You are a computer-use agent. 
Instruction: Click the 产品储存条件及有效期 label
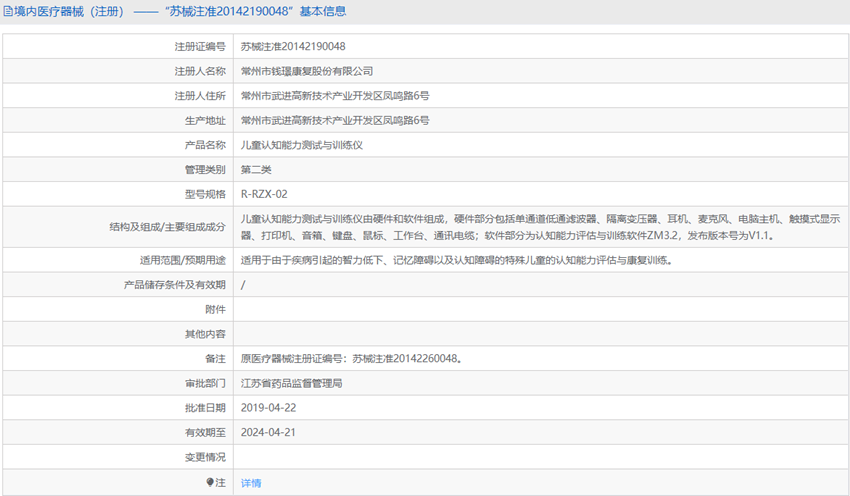(x=175, y=285)
